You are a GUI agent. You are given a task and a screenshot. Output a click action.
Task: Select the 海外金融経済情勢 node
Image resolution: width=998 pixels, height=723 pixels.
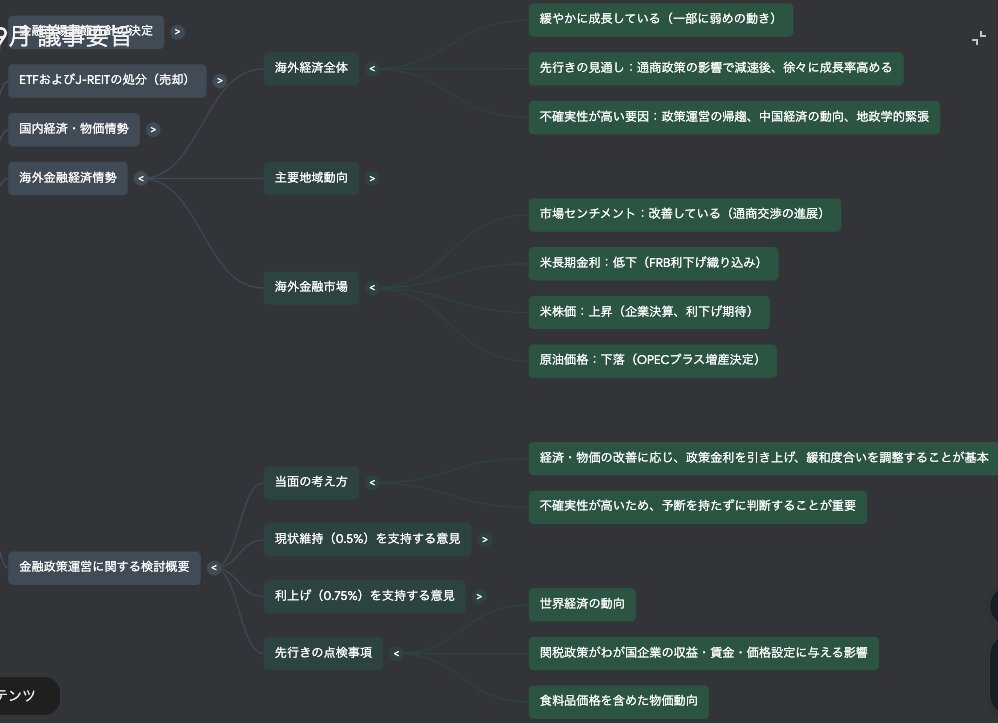68,179
